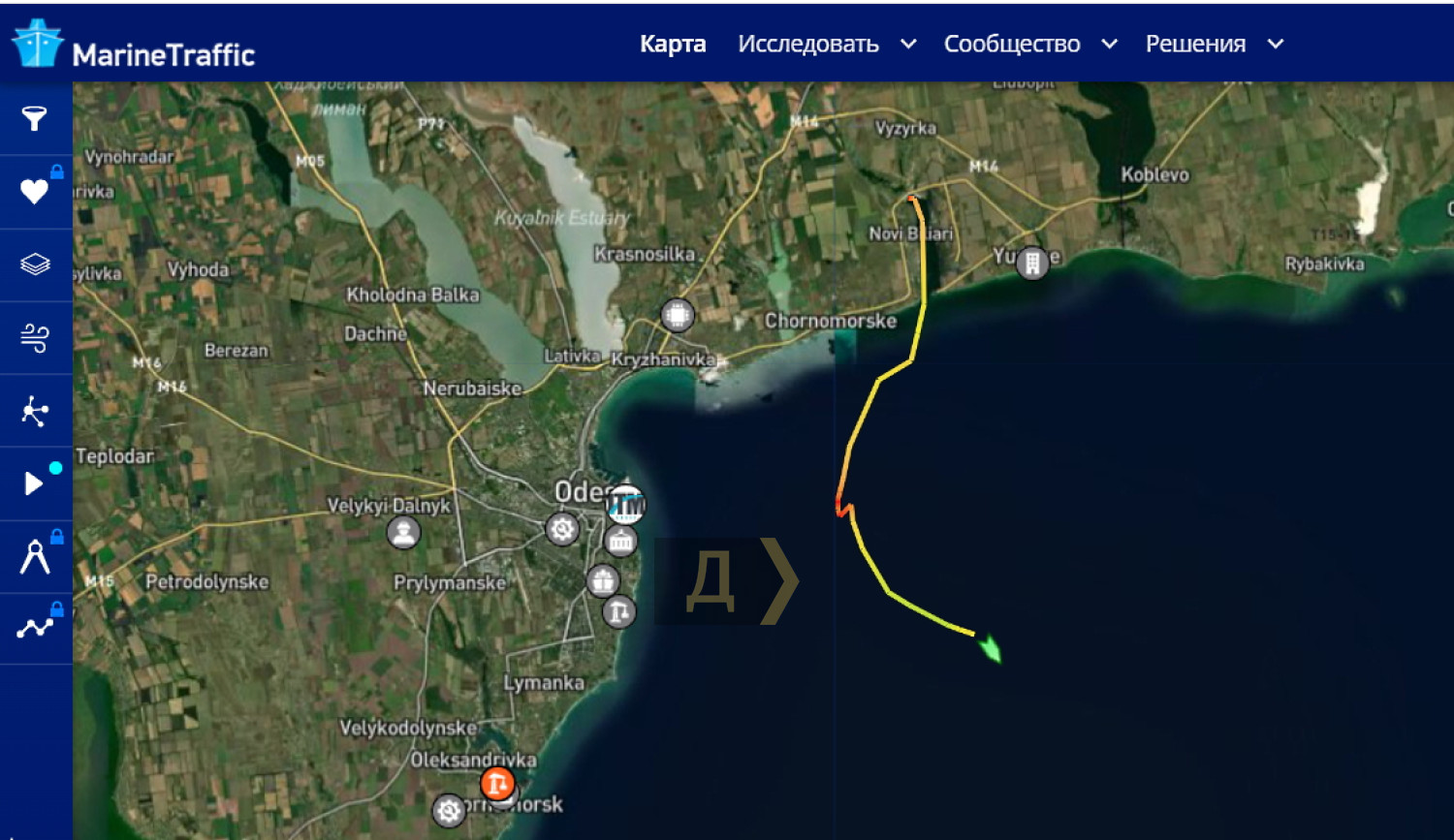The height and width of the screenshot is (840, 1454).
Task: Click the person marker near Velykyi Dalnyk
Action: tap(403, 532)
